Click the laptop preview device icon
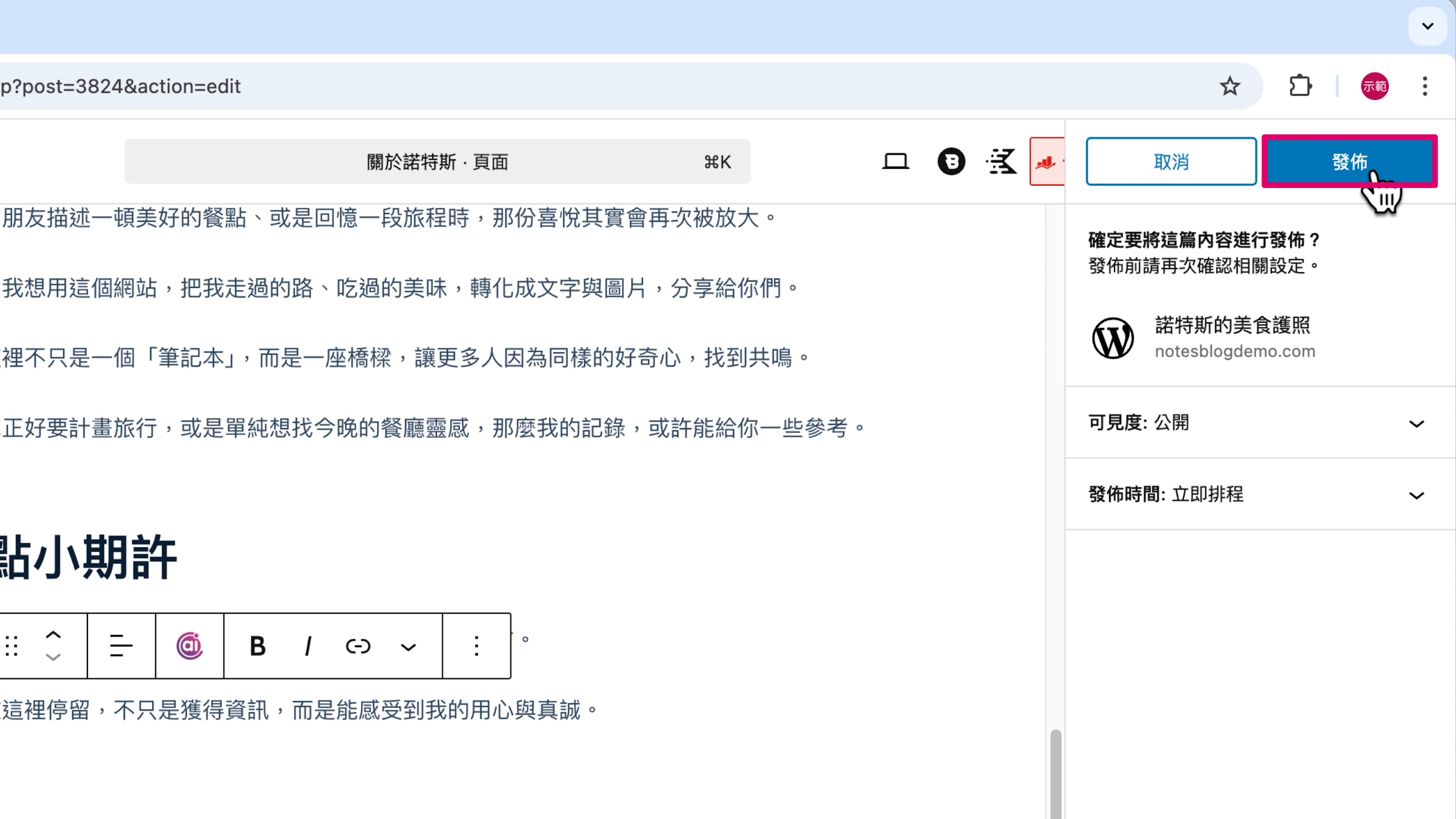Image resolution: width=1456 pixels, height=819 pixels. (895, 162)
